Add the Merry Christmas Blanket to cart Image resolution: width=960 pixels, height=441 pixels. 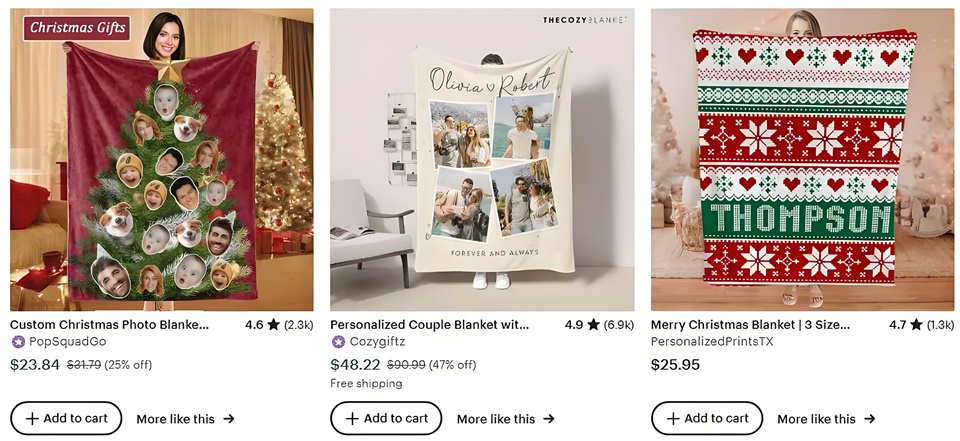[x=707, y=418]
